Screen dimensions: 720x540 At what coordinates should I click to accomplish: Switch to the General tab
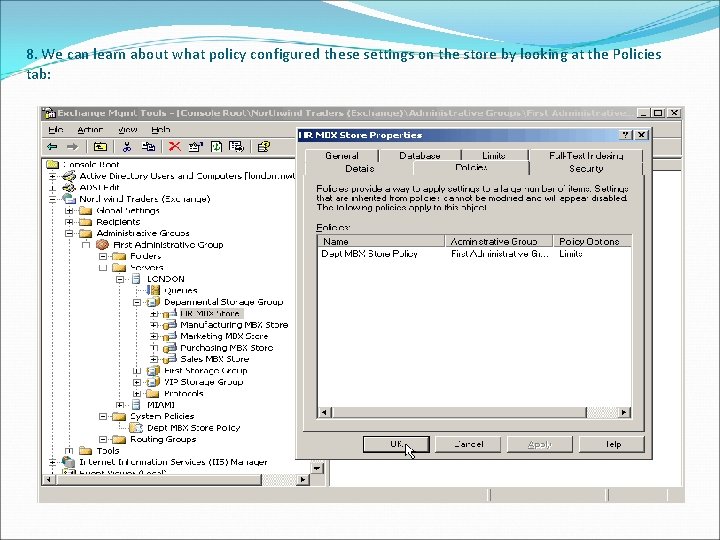click(x=342, y=156)
